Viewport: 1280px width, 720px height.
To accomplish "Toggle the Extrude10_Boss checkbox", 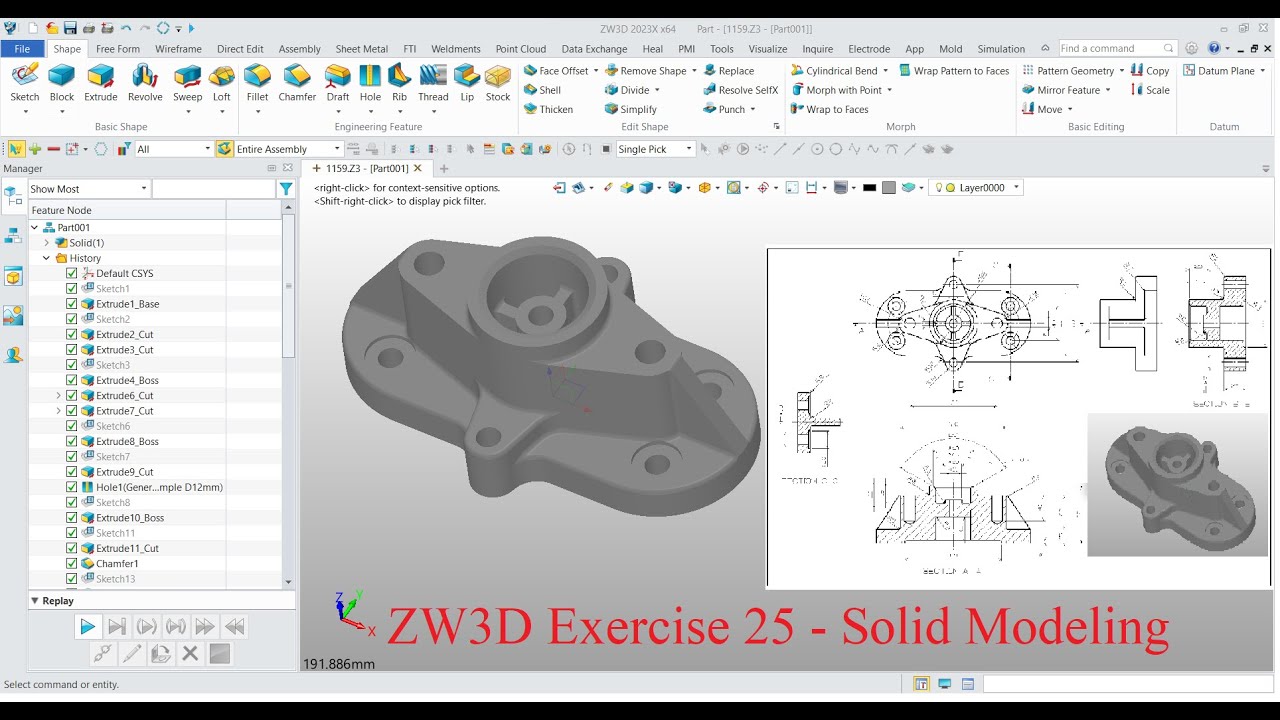I will 72,518.
